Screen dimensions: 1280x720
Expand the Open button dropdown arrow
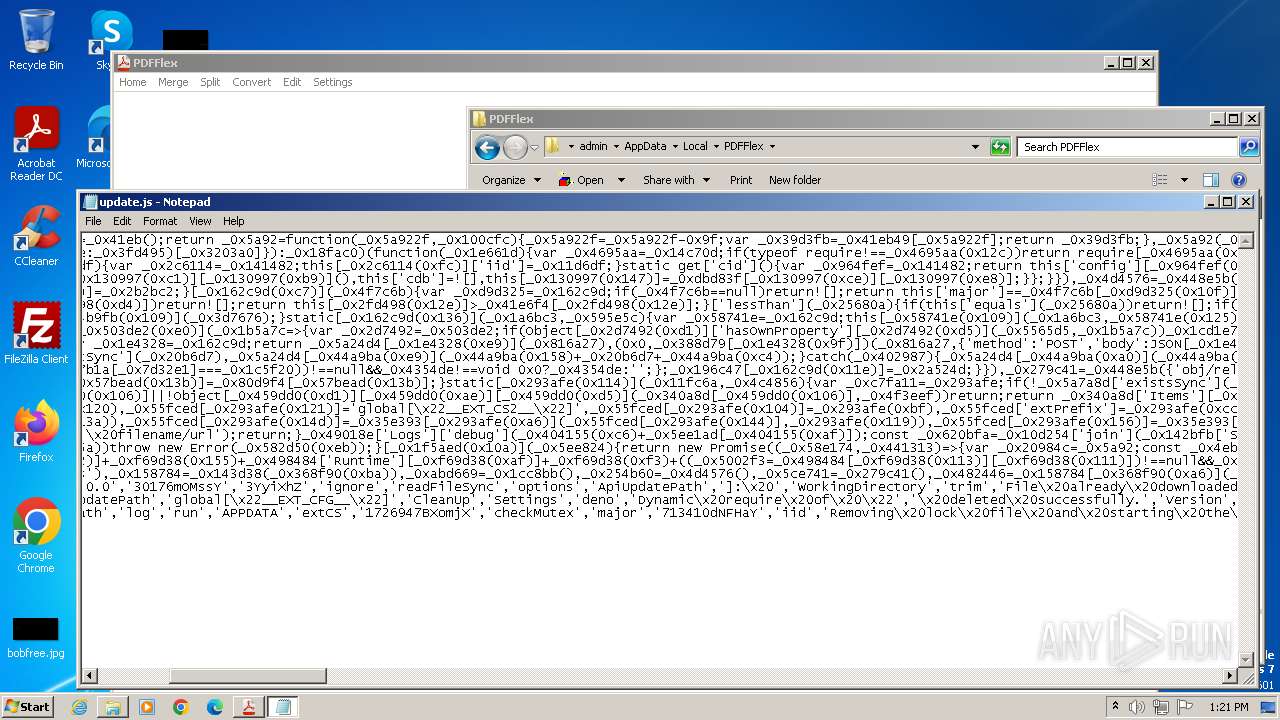coord(621,180)
